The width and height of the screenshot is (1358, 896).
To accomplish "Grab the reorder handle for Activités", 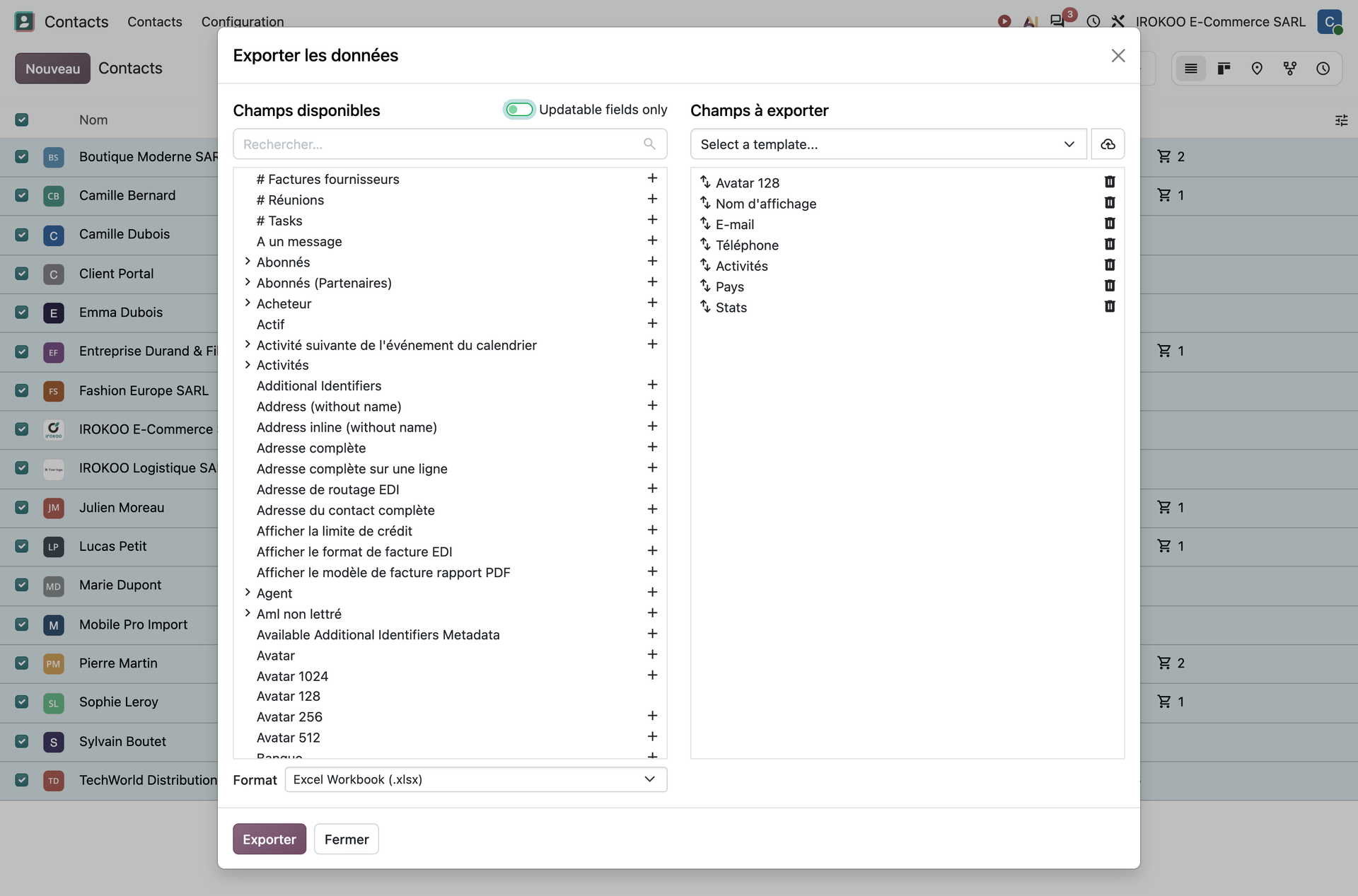I will pos(705,264).
